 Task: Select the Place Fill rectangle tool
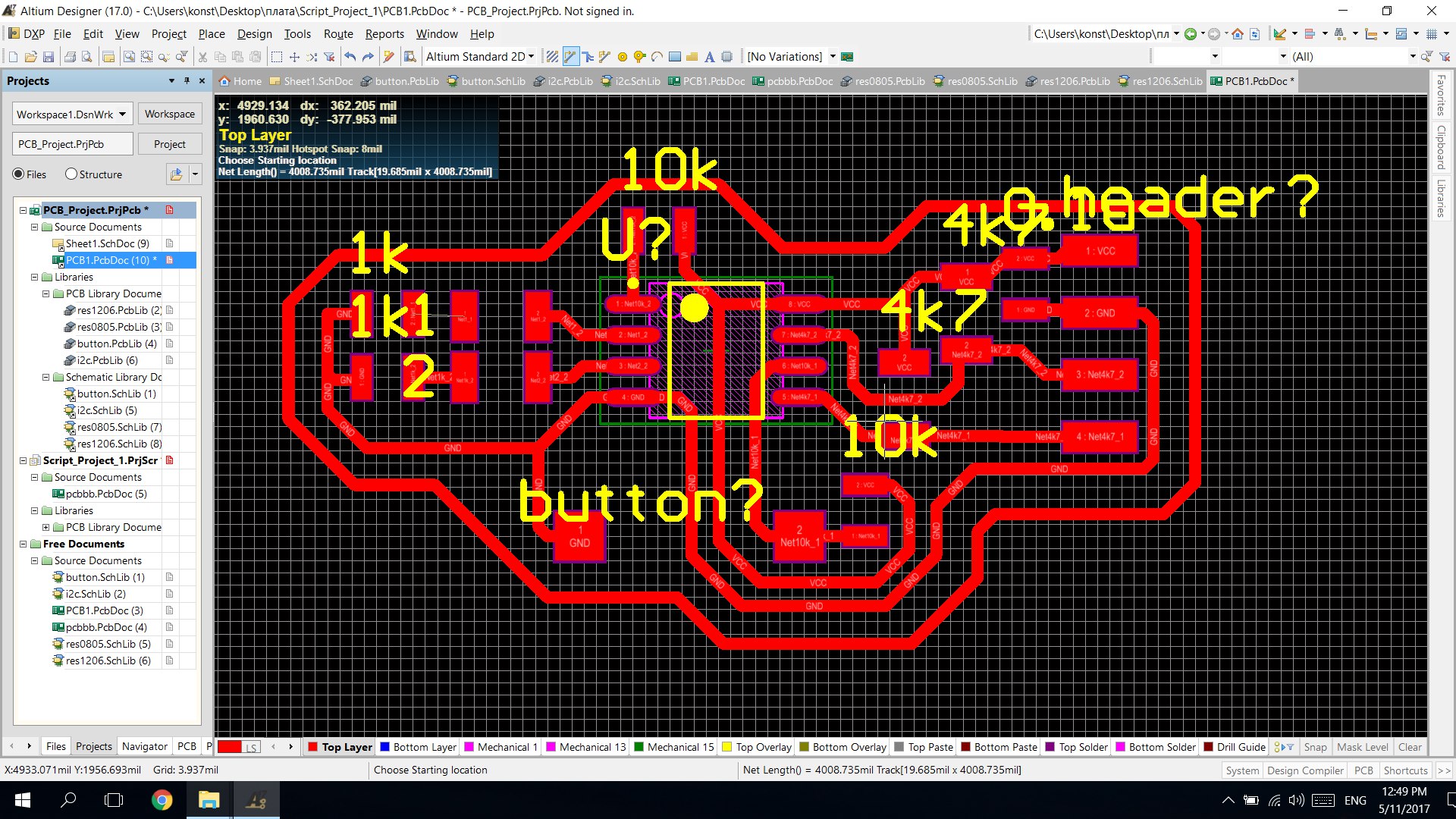[675, 57]
